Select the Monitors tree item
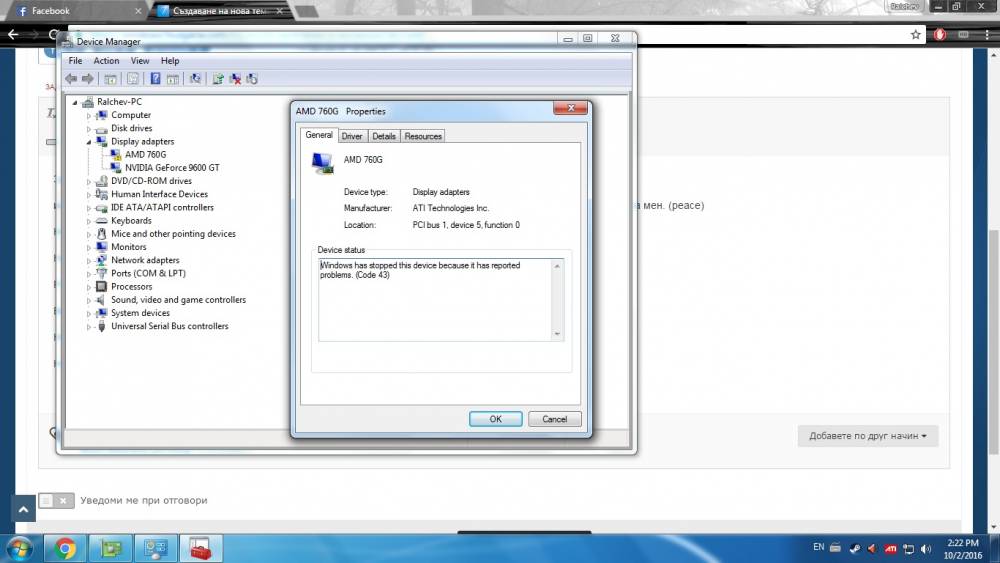 coord(128,247)
